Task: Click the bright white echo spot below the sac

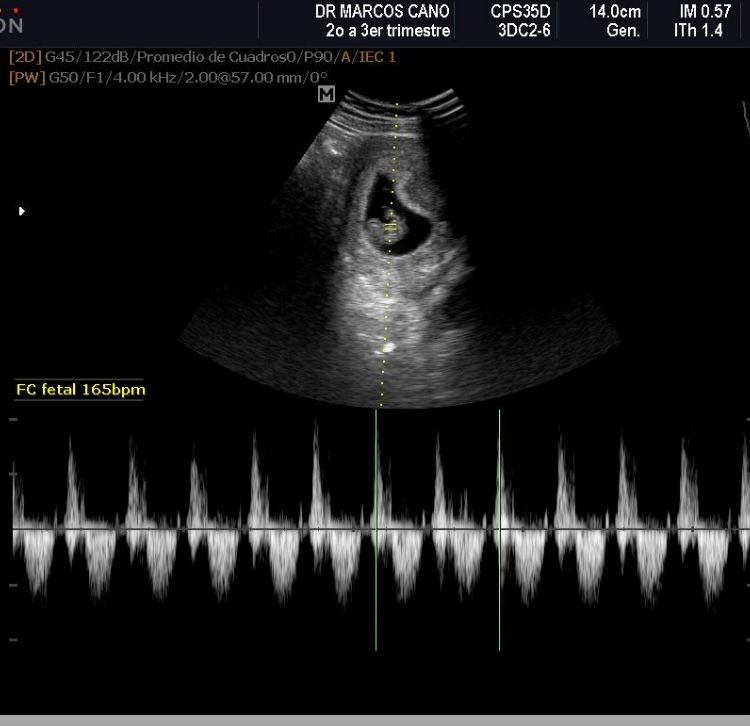Action: tap(387, 346)
